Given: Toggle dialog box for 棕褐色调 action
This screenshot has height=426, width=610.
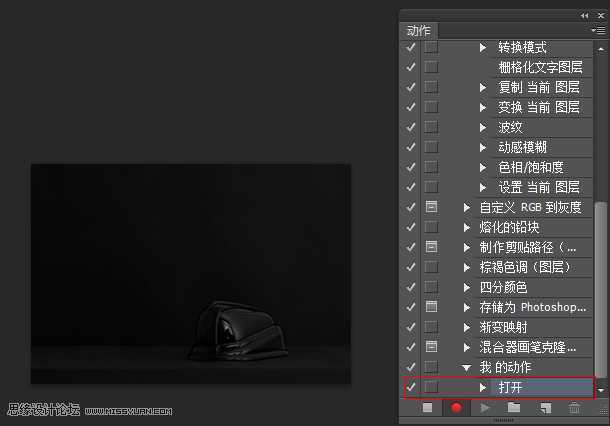Looking at the screenshot, I should pos(431,267).
